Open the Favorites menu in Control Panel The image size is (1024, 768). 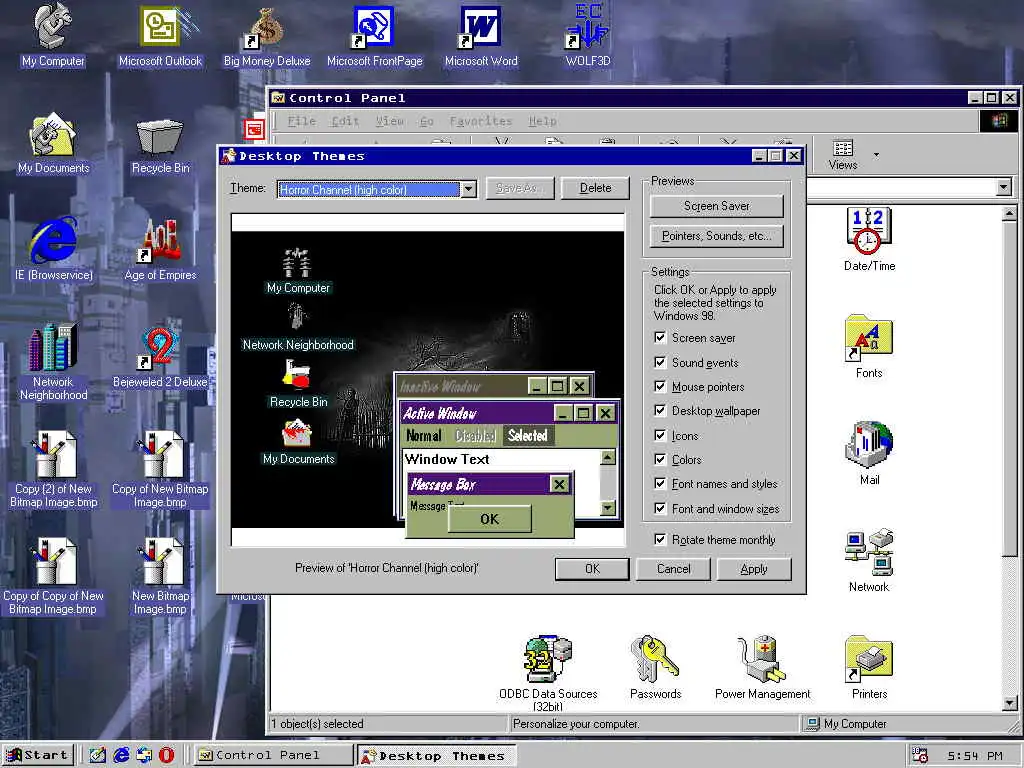481,121
